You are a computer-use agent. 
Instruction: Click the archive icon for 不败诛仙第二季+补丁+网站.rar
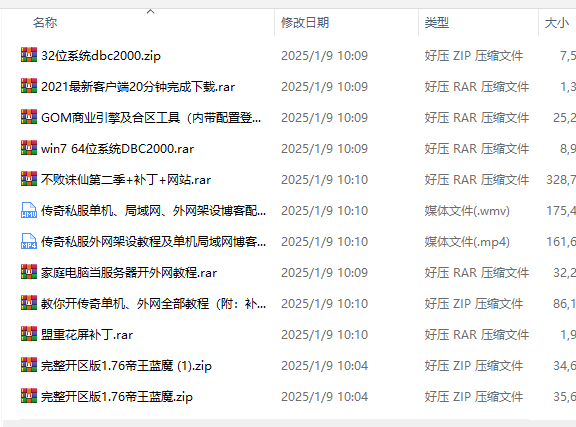point(29,179)
